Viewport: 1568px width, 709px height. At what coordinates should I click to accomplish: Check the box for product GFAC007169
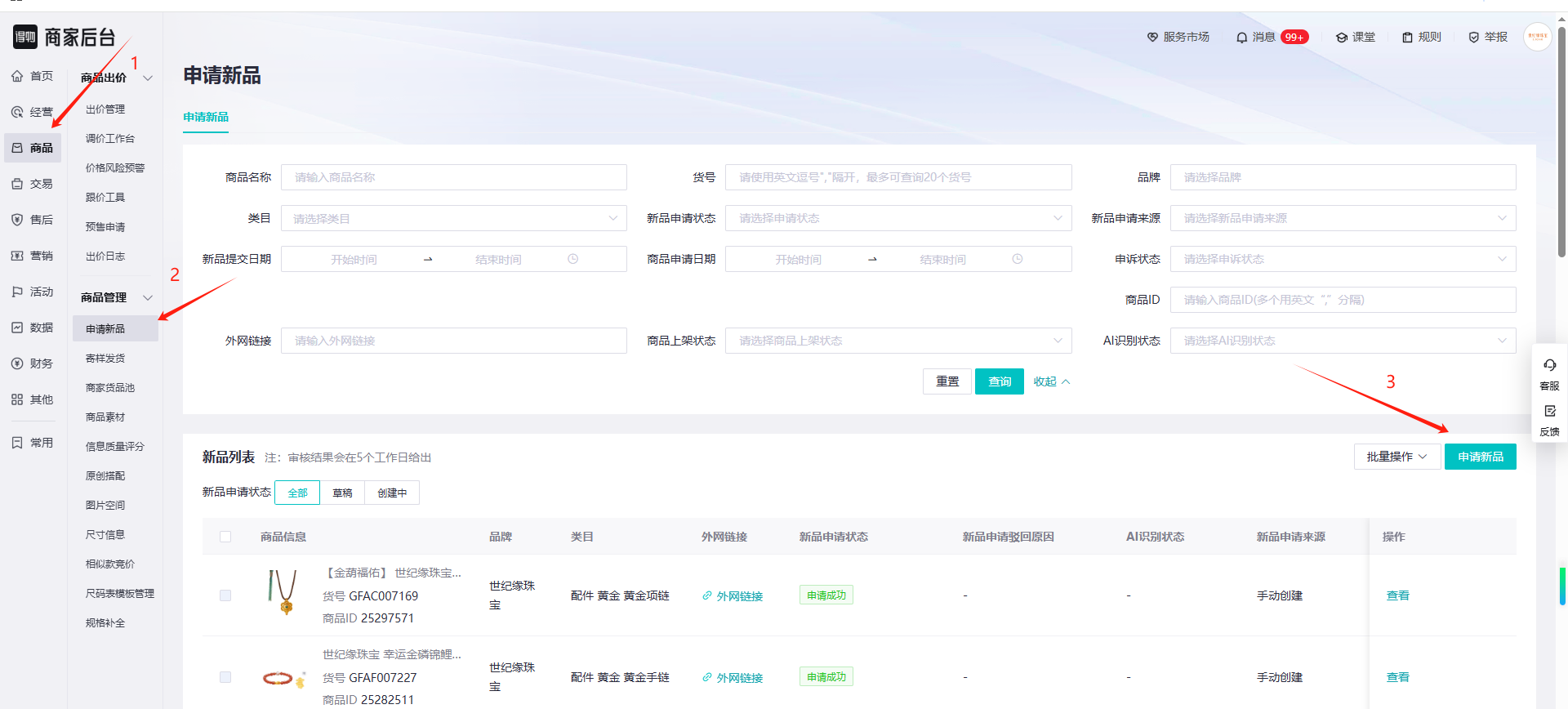pyautogui.click(x=225, y=595)
